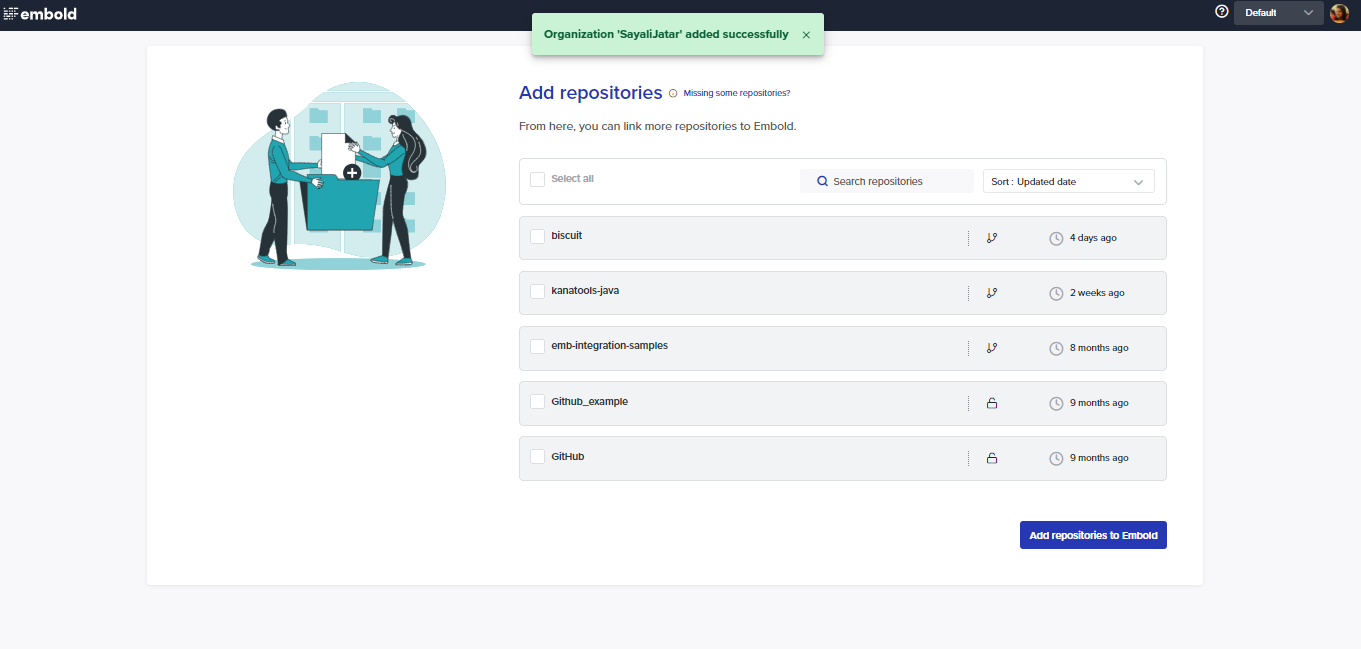
Task: Click the clock icon in kanatools-java row
Action: click(x=1056, y=293)
